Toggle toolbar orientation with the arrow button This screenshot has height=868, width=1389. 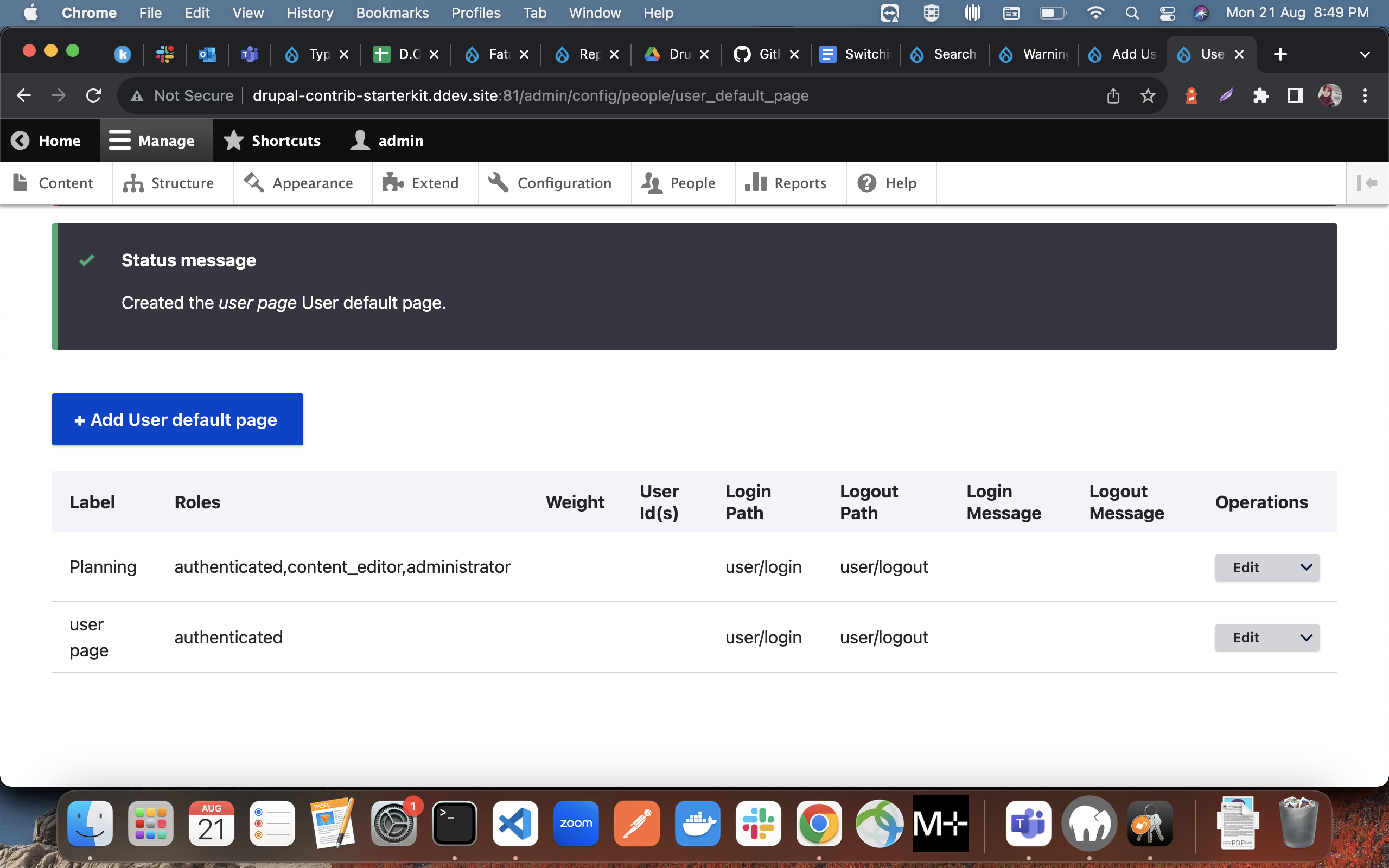click(x=1367, y=183)
